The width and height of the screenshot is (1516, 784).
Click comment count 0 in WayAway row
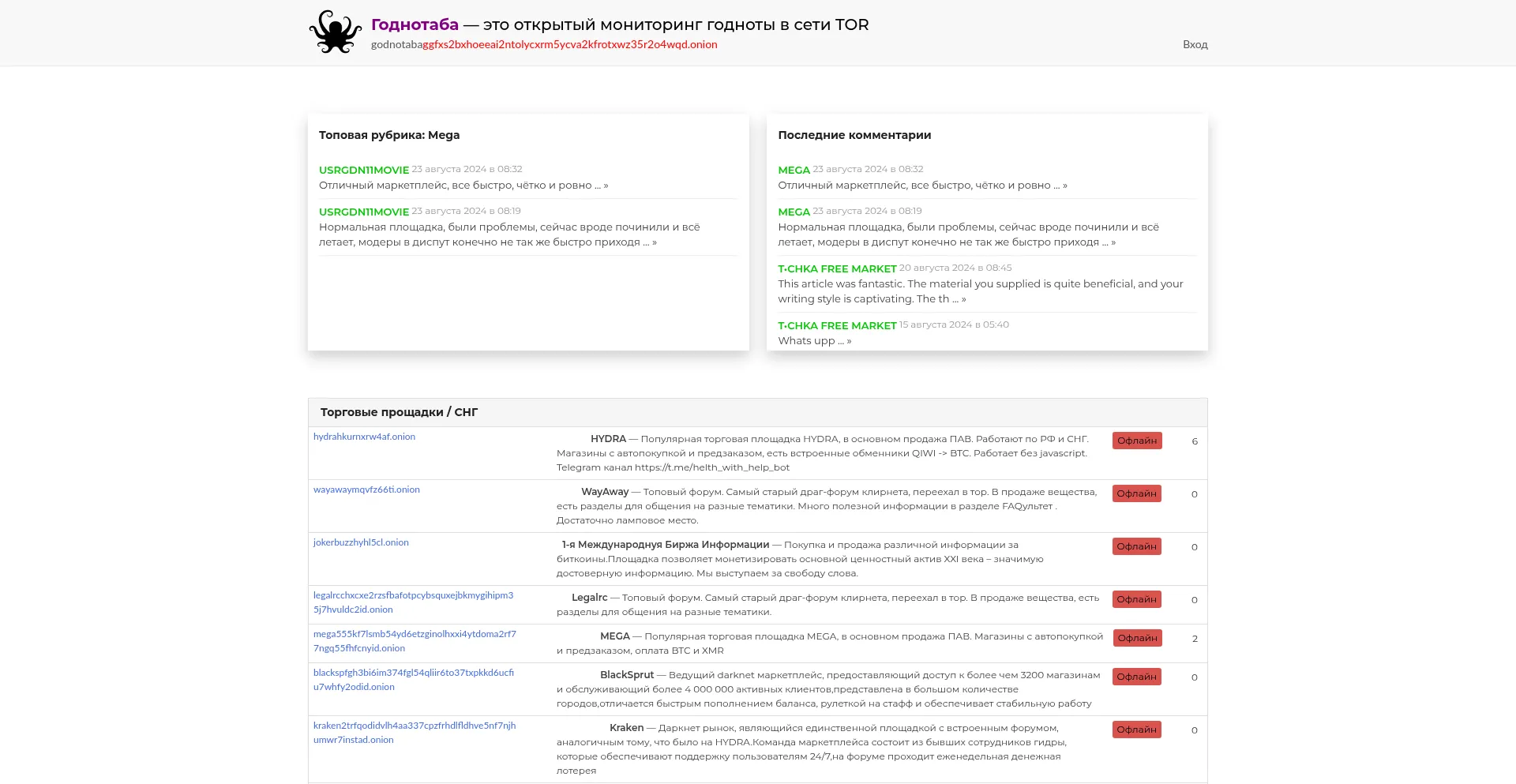pyautogui.click(x=1195, y=494)
